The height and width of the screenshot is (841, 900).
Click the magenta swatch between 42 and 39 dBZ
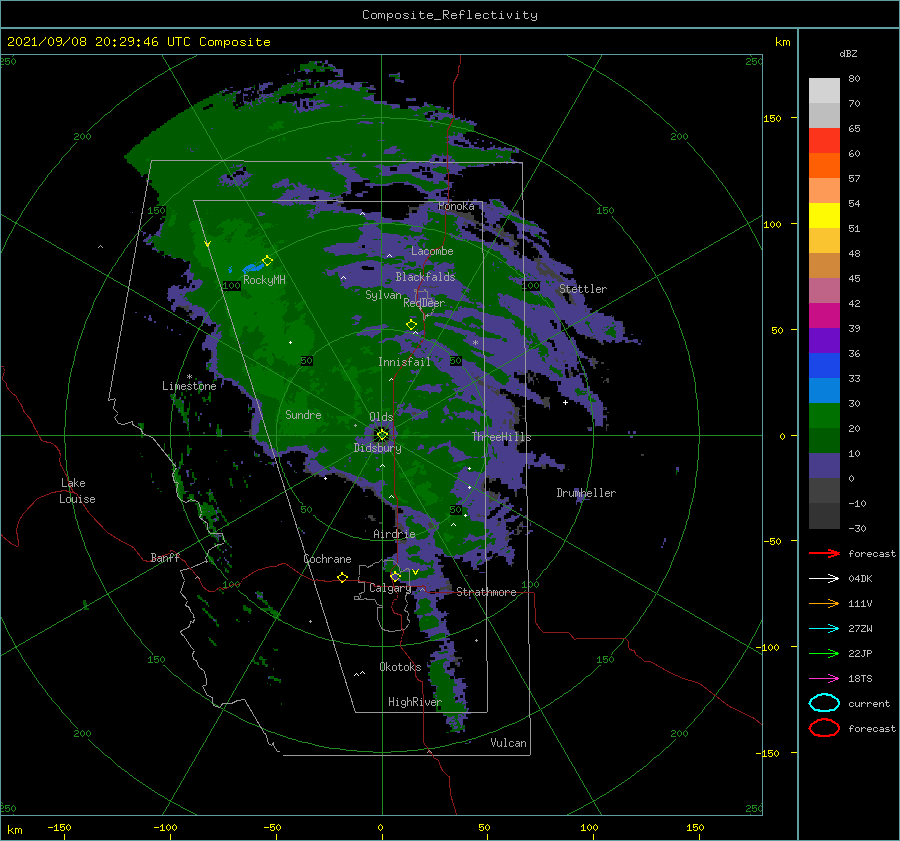(x=824, y=316)
